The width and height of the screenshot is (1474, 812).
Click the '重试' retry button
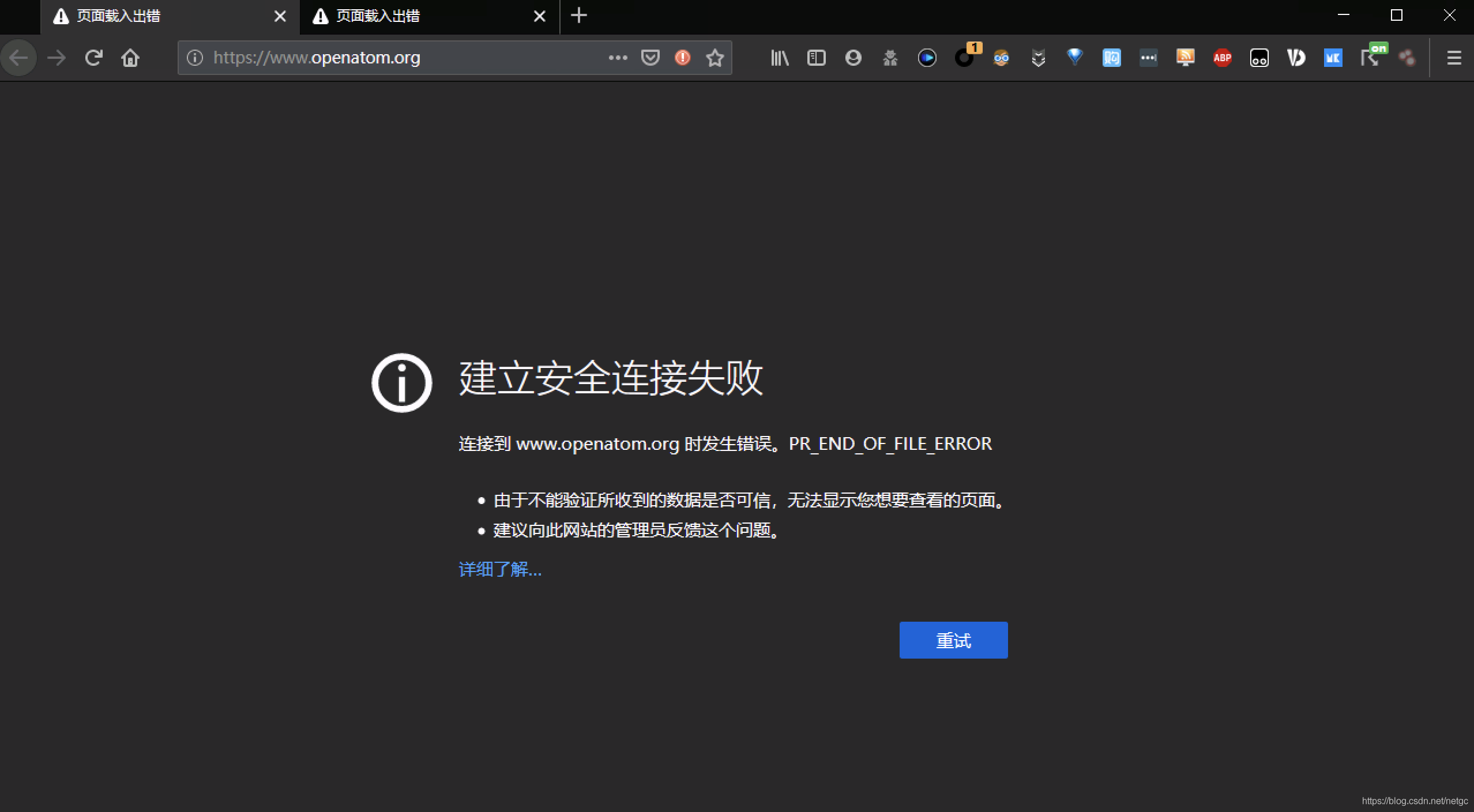click(954, 640)
